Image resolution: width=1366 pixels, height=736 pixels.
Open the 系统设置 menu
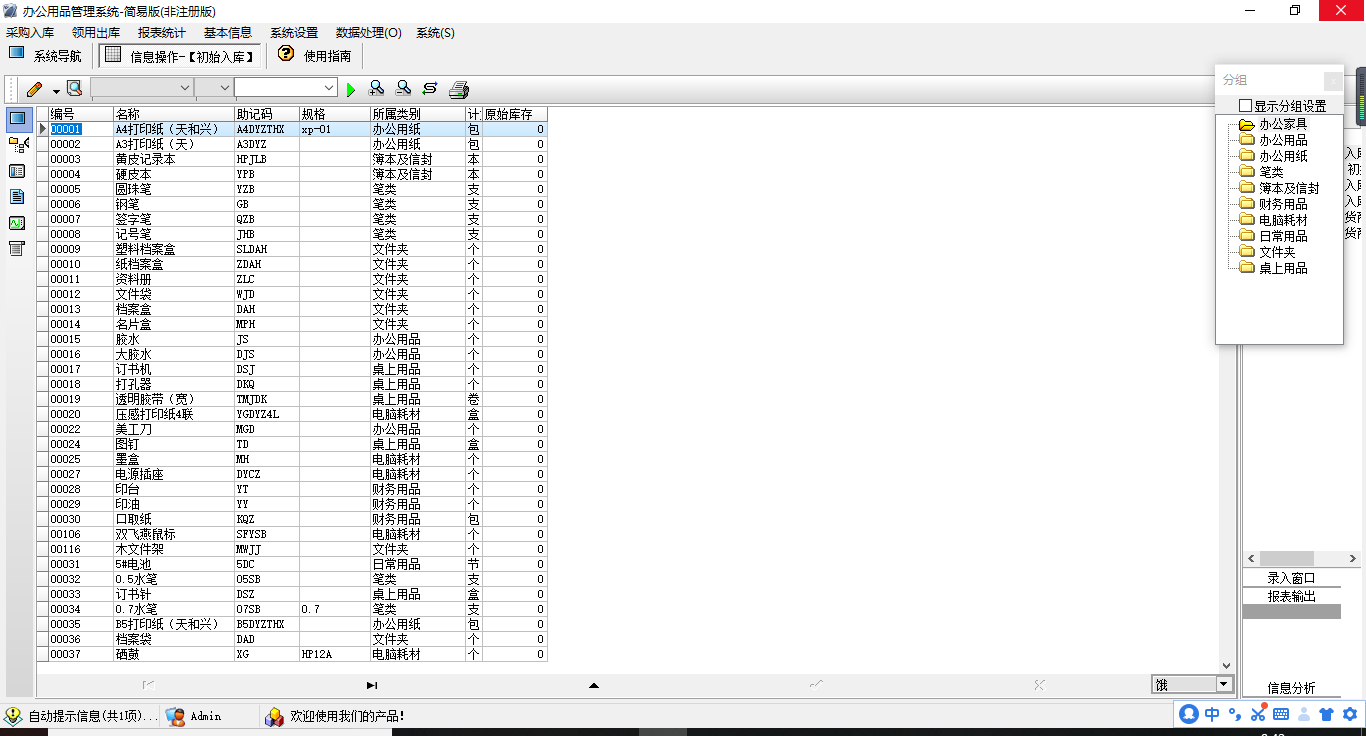[294, 33]
